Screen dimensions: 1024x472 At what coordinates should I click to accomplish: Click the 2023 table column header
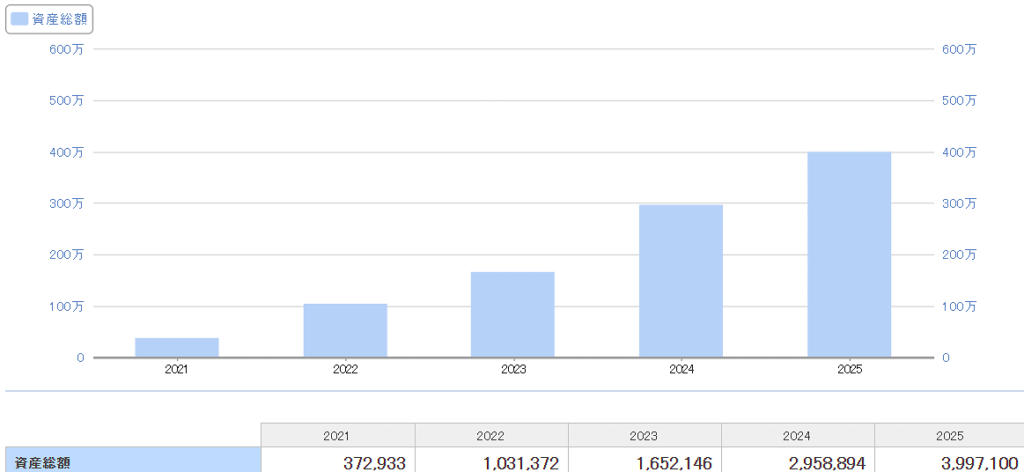[x=644, y=436]
